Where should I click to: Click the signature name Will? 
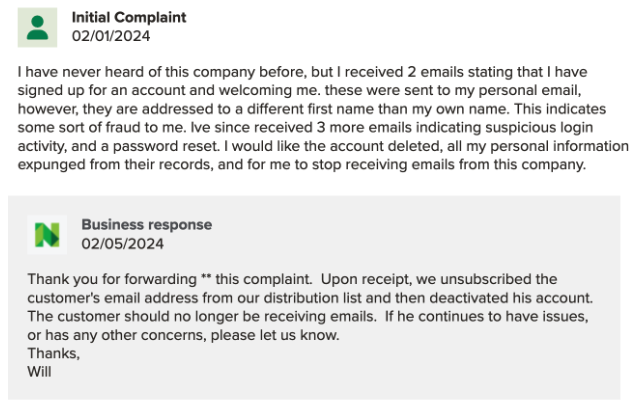(39, 372)
